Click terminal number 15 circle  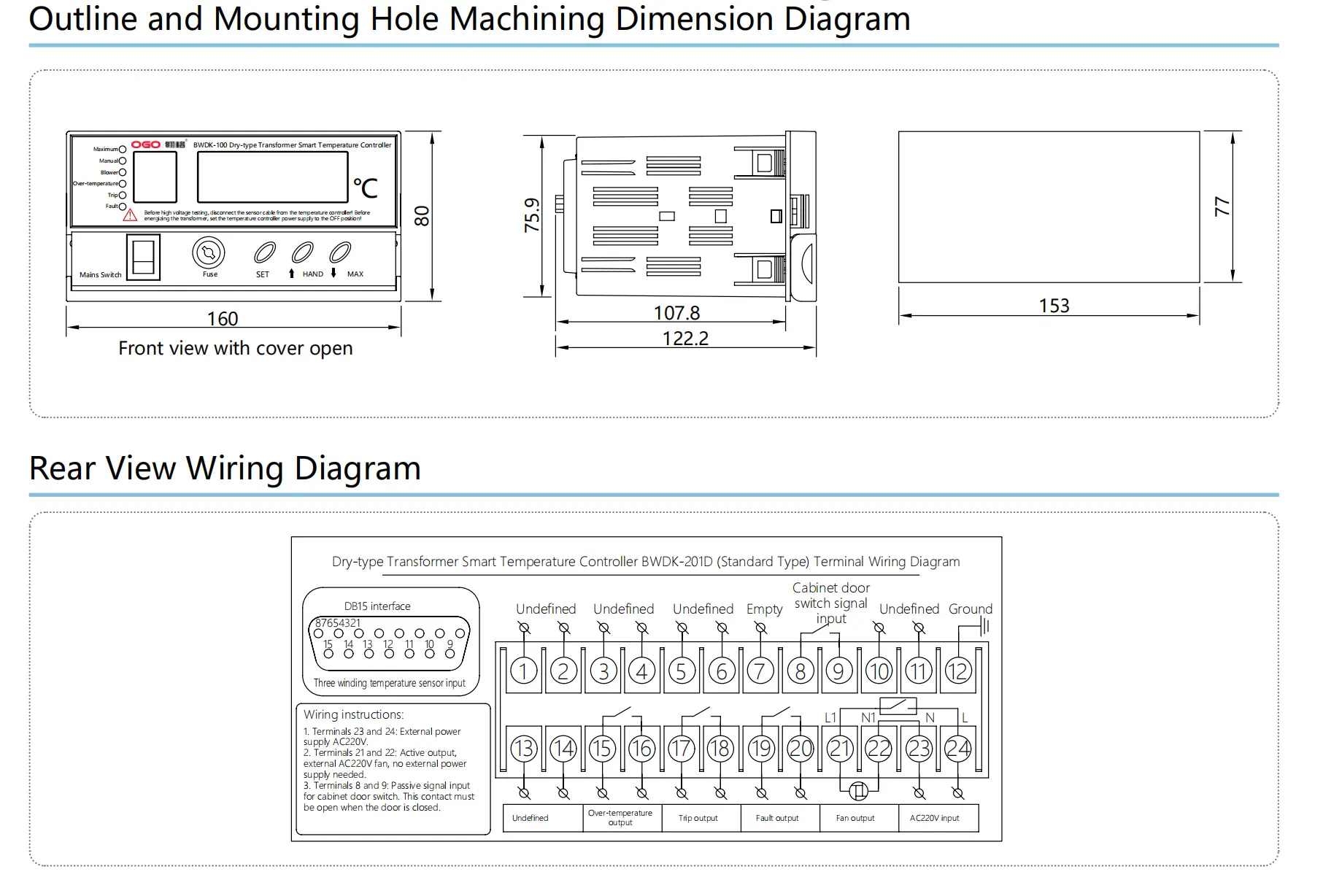602,748
